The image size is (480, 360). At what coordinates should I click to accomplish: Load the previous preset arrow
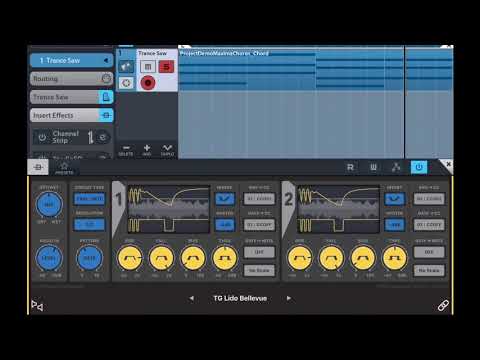click(191, 298)
